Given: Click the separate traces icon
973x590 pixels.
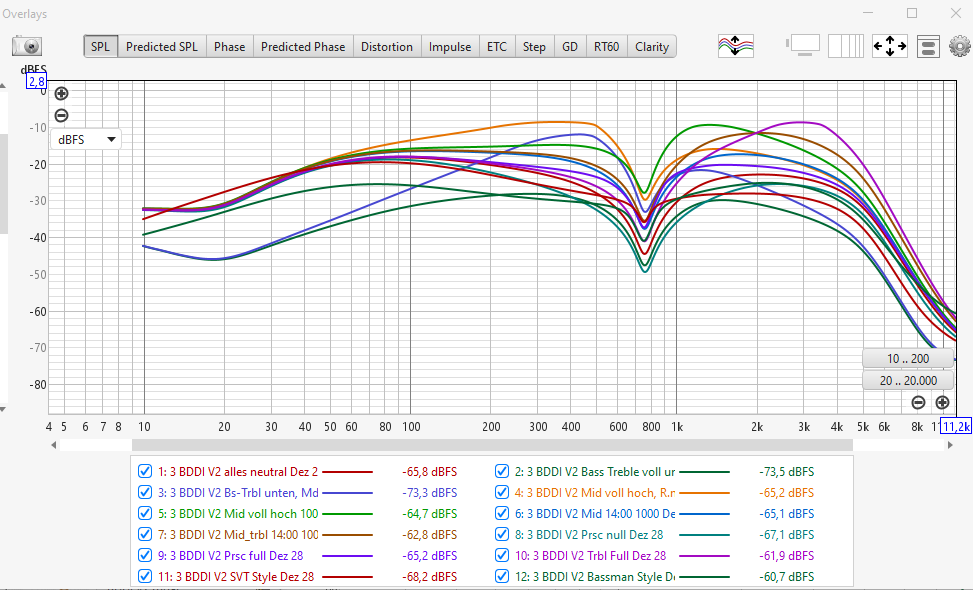Looking at the screenshot, I should [735, 46].
